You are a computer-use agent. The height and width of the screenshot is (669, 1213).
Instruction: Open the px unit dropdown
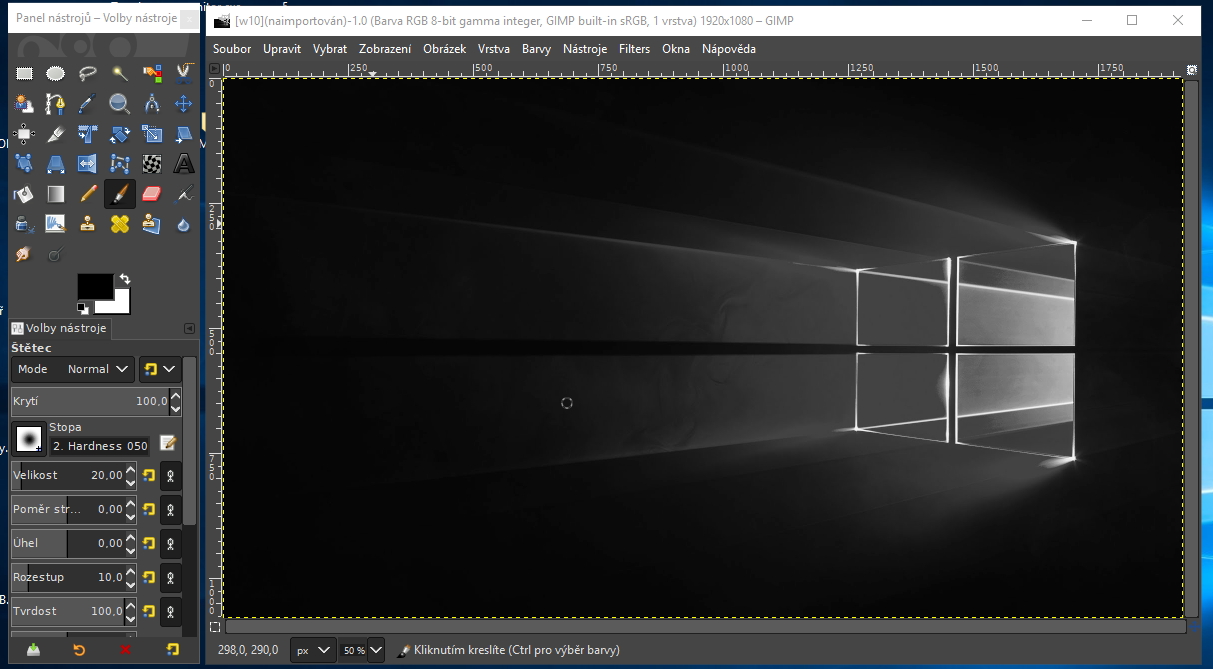tap(313, 650)
